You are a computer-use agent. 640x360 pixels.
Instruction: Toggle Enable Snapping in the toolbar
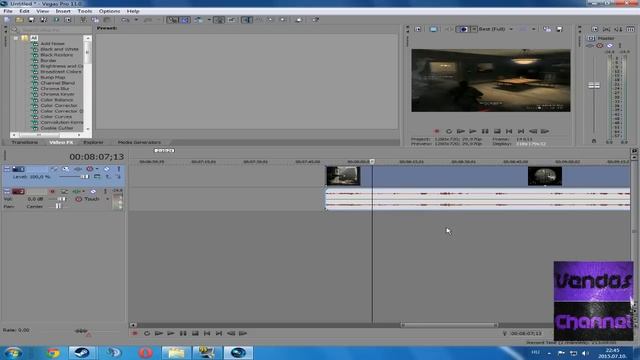pyautogui.click(x=172, y=20)
